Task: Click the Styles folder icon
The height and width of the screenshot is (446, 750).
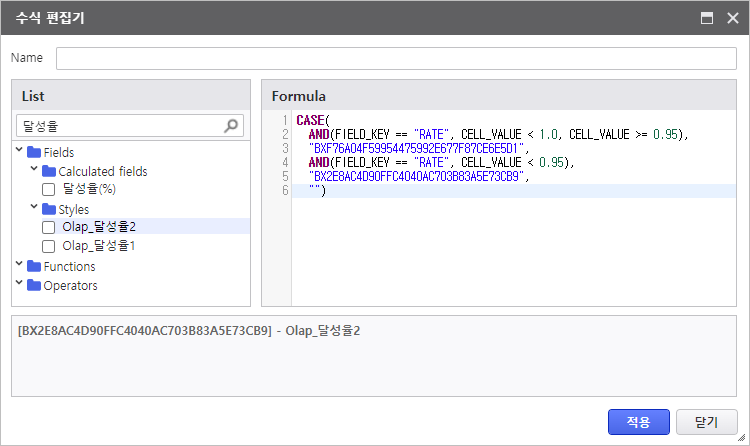Action: click(x=48, y=209)
